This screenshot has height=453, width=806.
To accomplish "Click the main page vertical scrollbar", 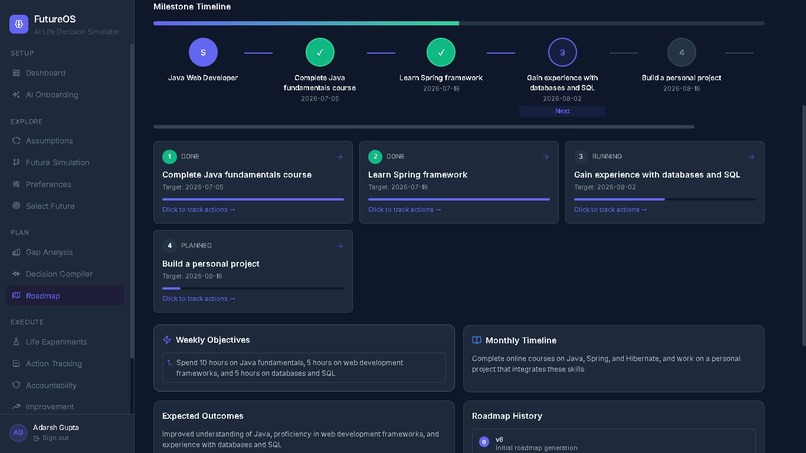I will pyautogui.click(x=803, y=225).
